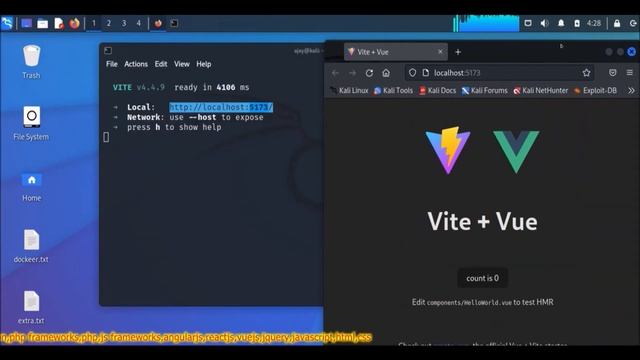Switch to workspace 1
Screen dimensions: 640x360
click(x=93, y=23)
